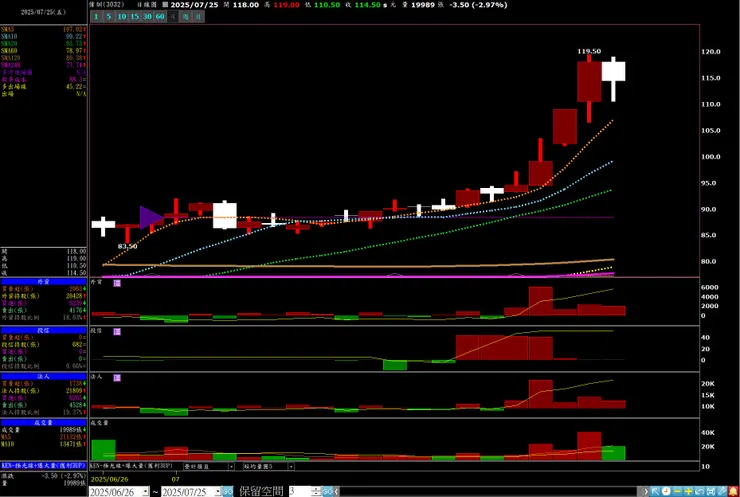The image size is (740, 497).
Task: Open the red alert bell icon
Action: (733, 492)
